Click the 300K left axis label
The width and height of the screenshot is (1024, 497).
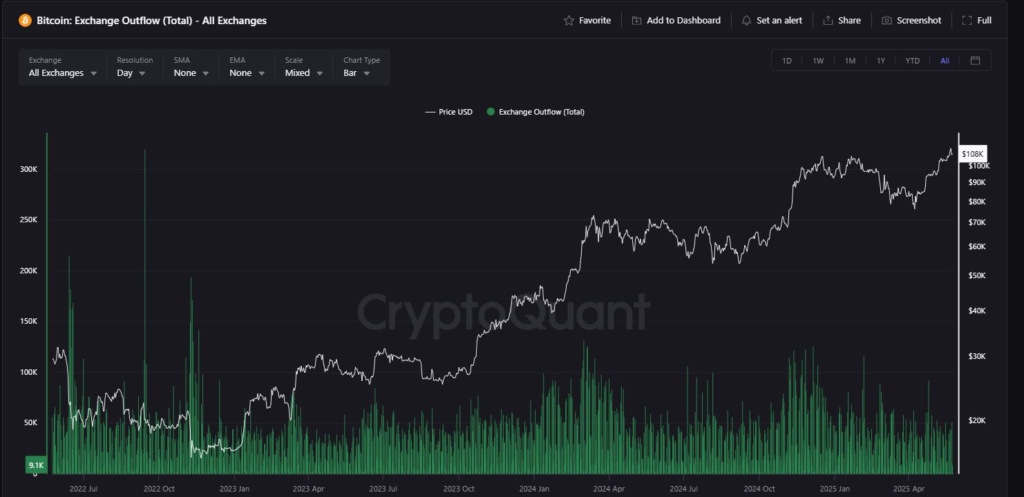click(29, 169)
